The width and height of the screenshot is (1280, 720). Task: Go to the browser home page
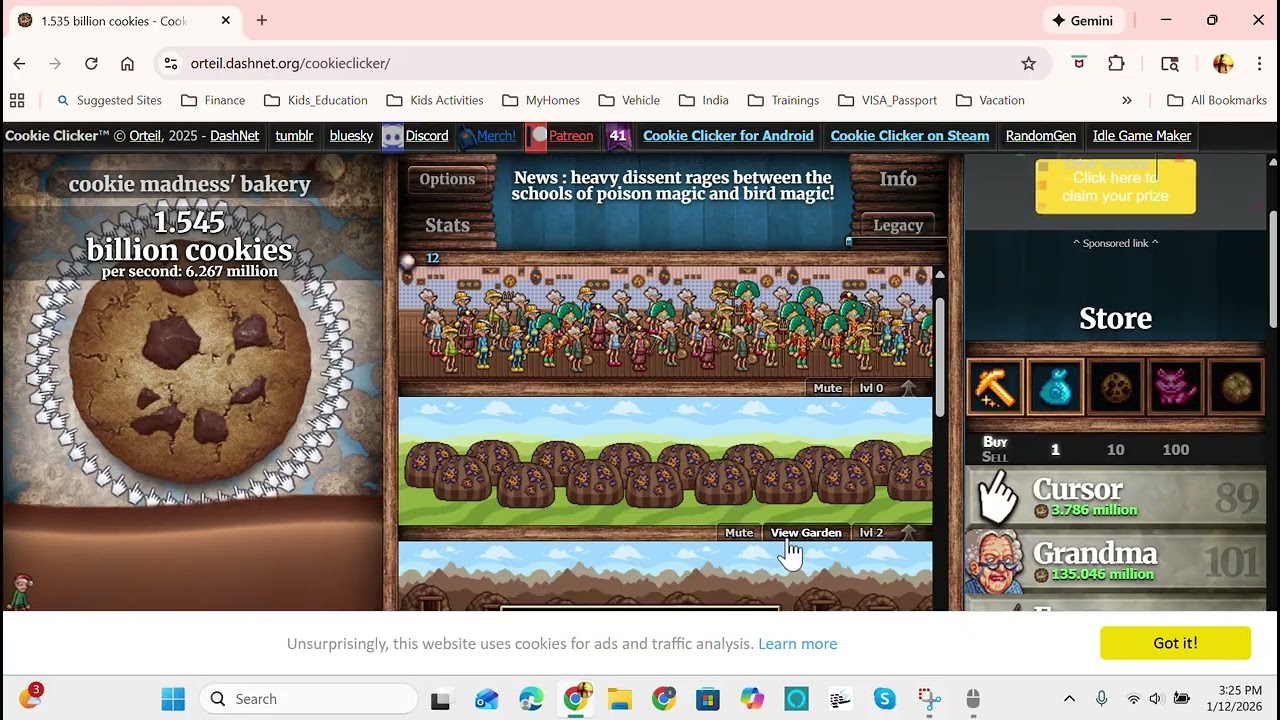(x=127, y=63)
